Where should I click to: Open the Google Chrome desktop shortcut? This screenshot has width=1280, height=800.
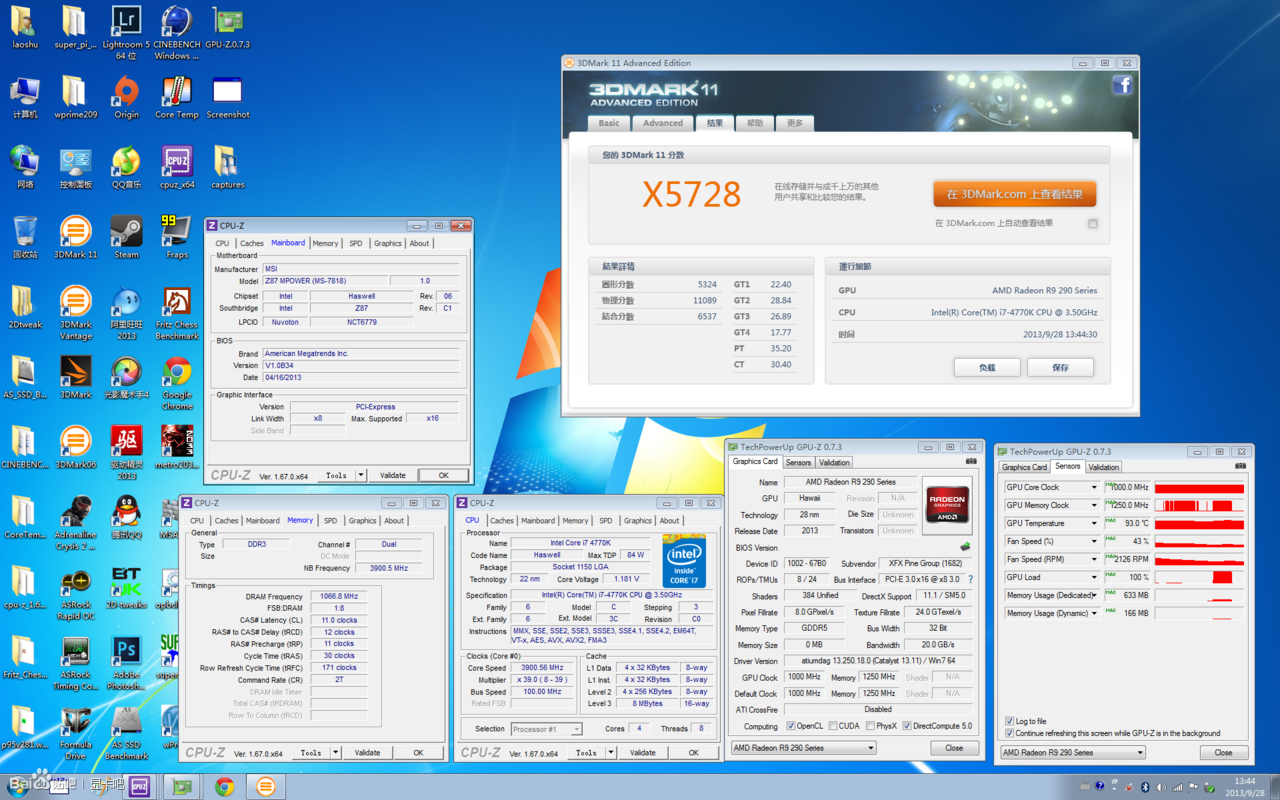coord(177,384)
